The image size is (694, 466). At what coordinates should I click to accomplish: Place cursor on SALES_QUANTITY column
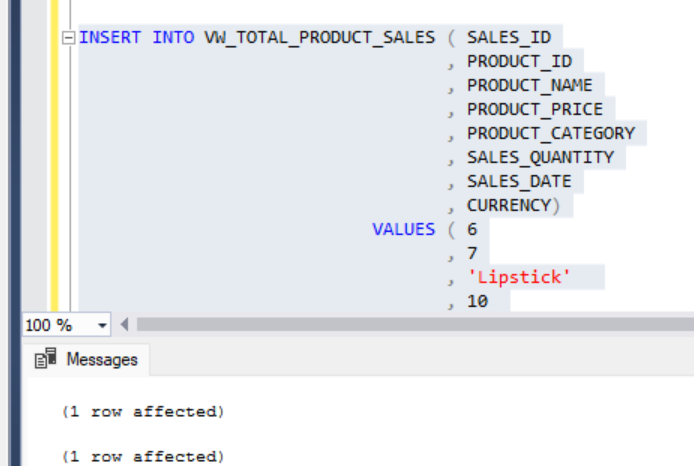pyautogui.click(x=540, y=157)
